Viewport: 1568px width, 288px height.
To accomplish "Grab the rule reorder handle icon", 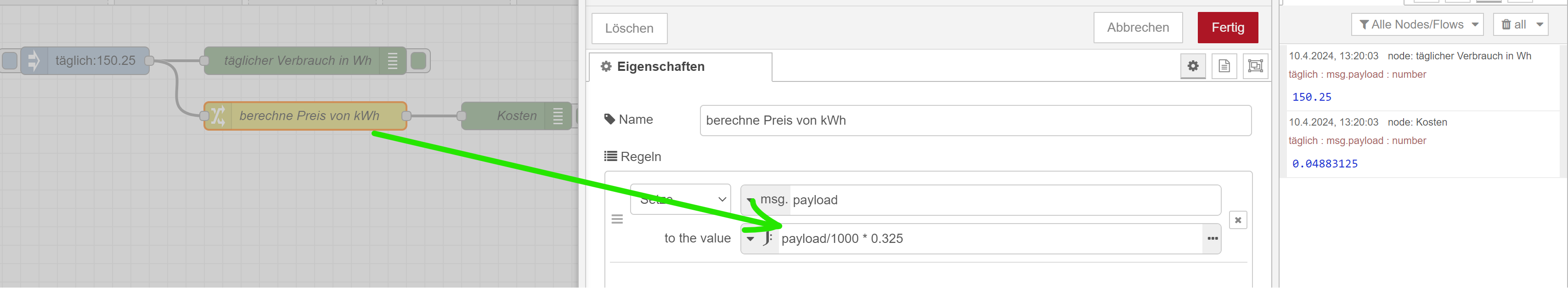I will 617,219.
